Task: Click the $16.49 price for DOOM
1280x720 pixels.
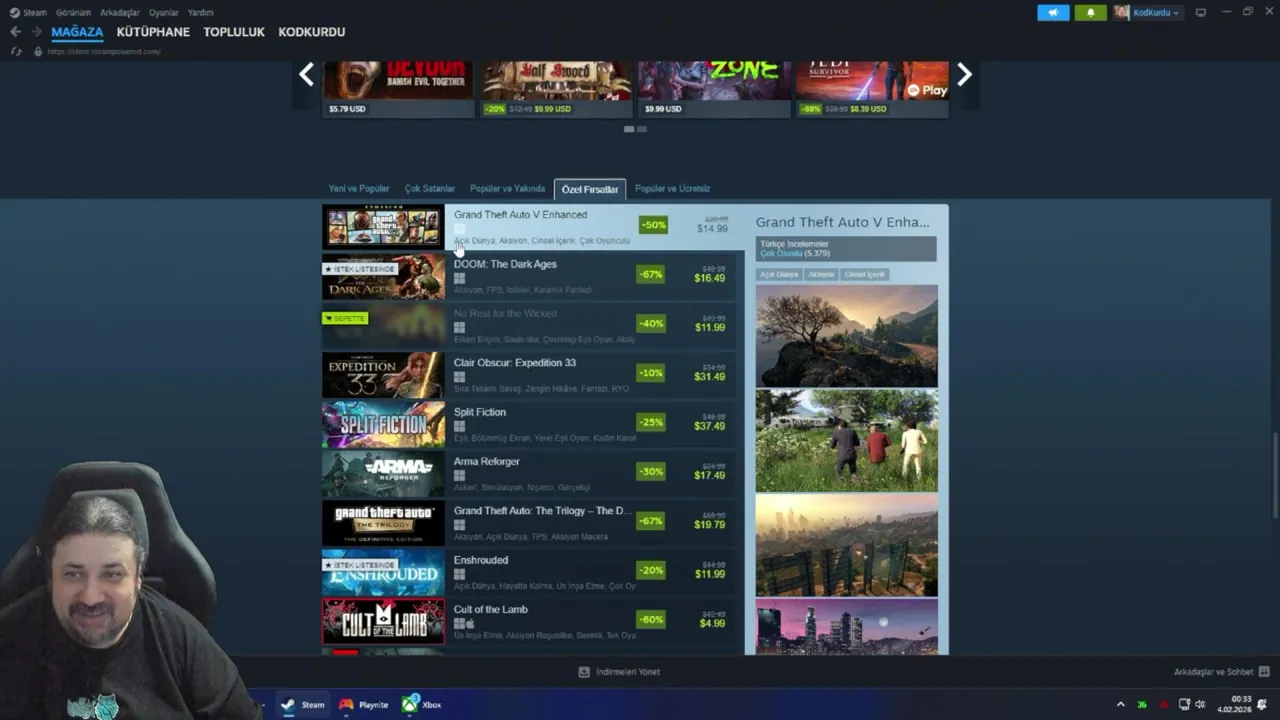Action: [710, 278]
